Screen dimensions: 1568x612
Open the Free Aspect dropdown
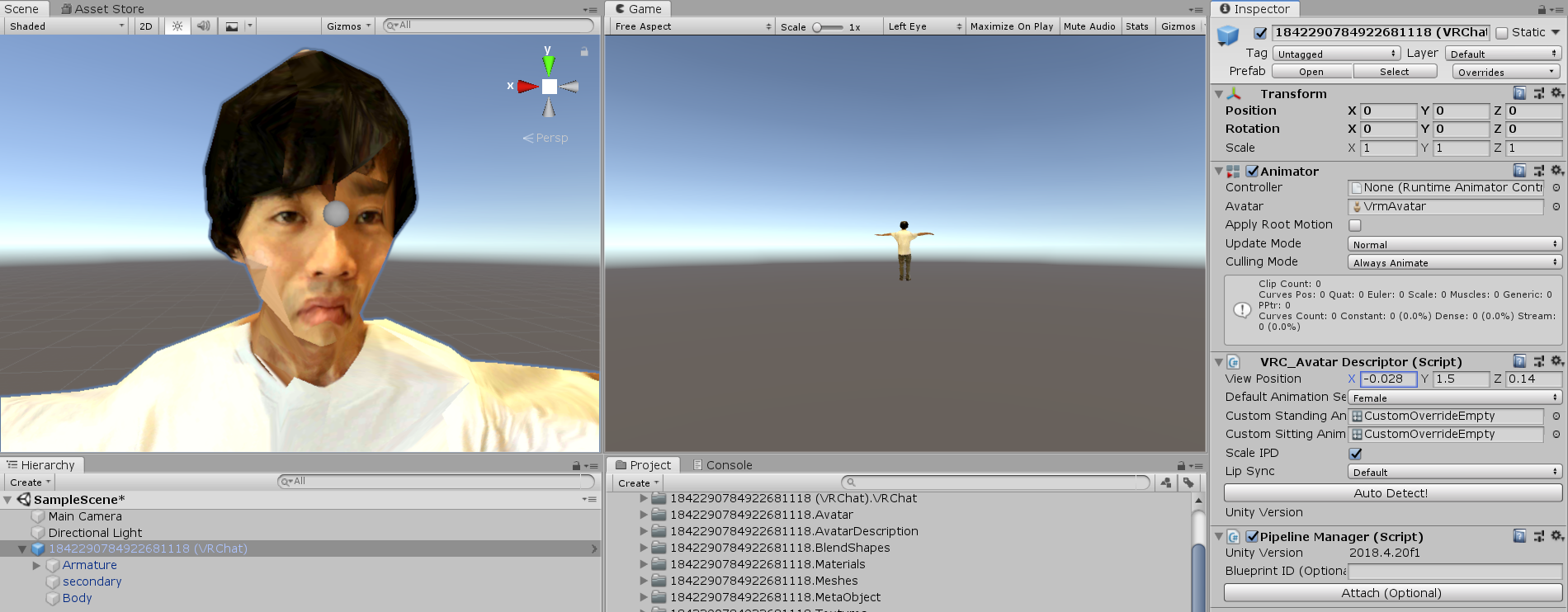(x=692, y=26)
